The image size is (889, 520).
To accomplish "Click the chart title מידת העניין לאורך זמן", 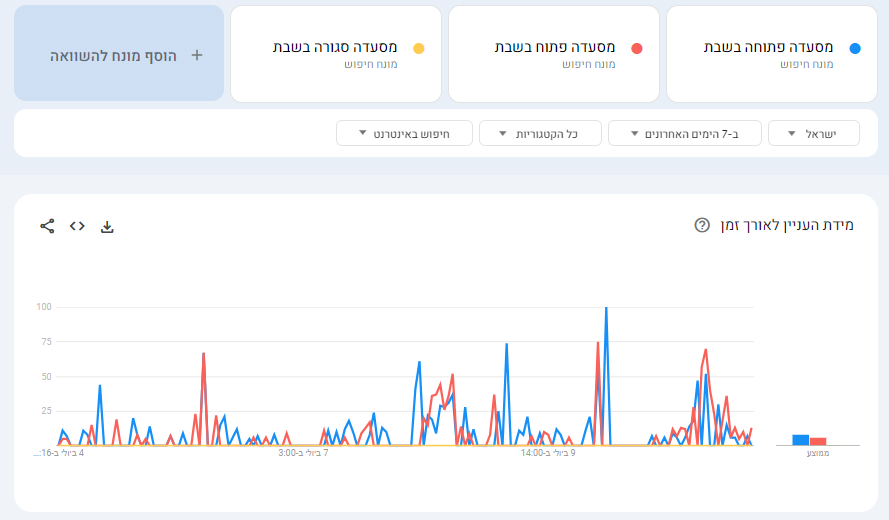I will tap(787, 225).
